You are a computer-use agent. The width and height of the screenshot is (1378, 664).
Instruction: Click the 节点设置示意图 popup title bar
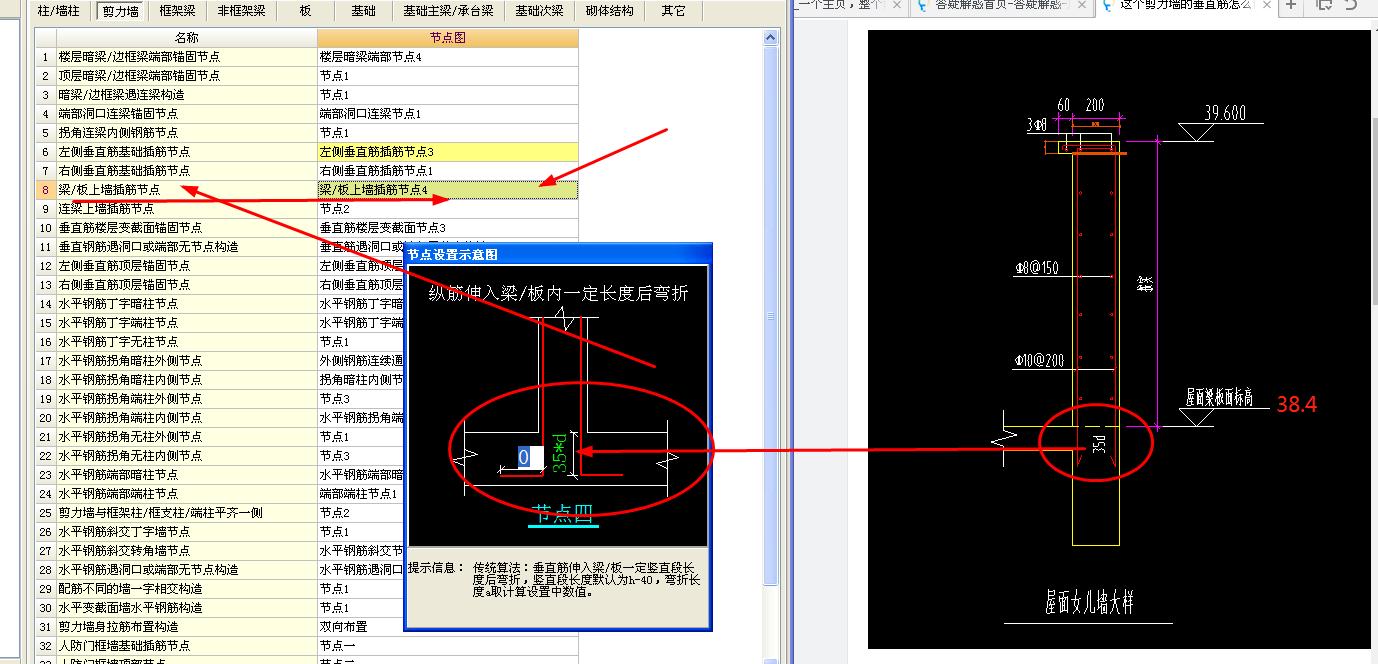(x=558, y=254)
